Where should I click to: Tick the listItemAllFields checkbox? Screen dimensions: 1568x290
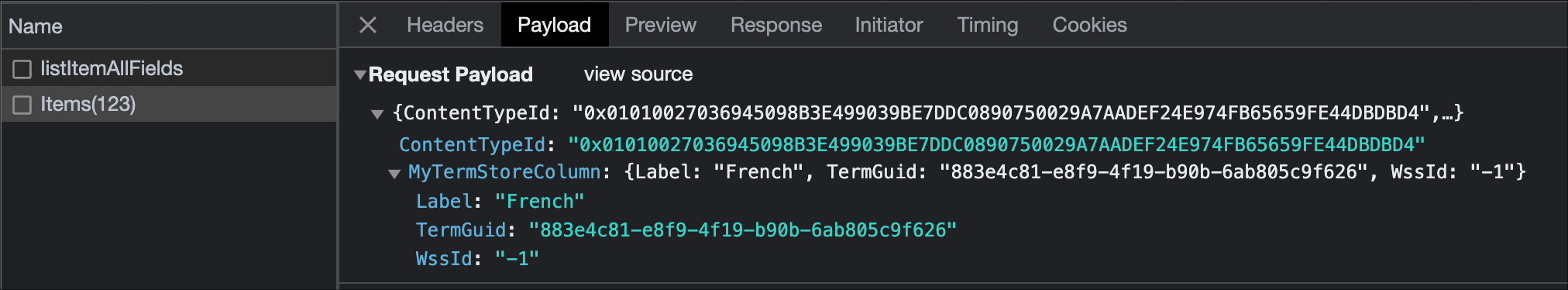point(22,69)
